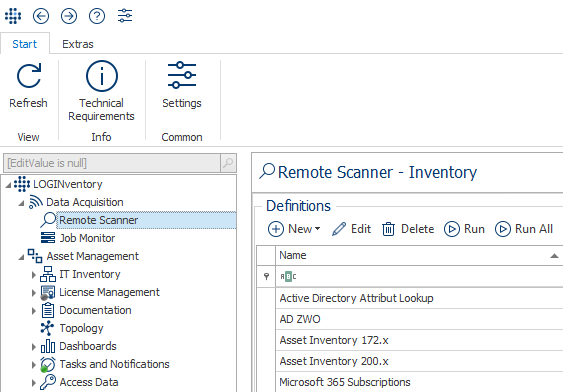Open Settings in the Common group
The width and height of the screenshot is (563, 392).
(x=182, y=85)
